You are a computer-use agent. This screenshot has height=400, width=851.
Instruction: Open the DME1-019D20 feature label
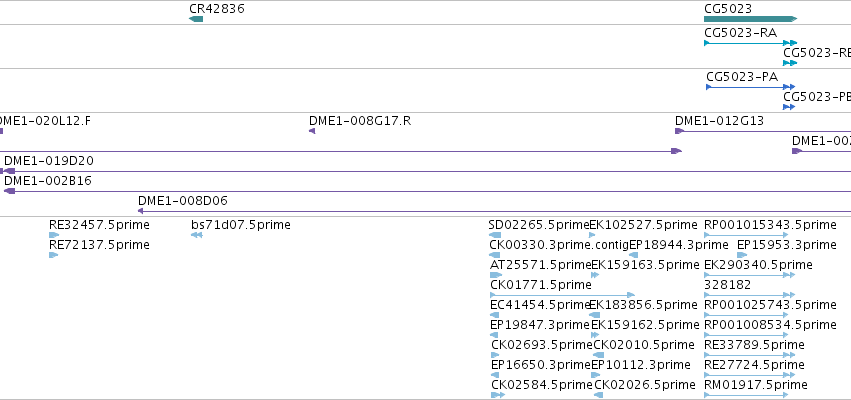click(x=48, y=161)
